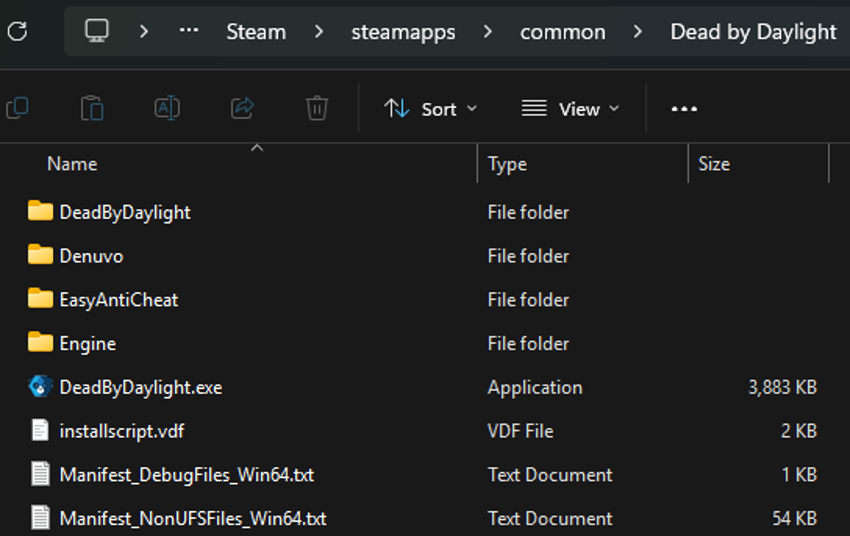Click the Engine folder name
The image size is (850, 536).
coord(88,344)
